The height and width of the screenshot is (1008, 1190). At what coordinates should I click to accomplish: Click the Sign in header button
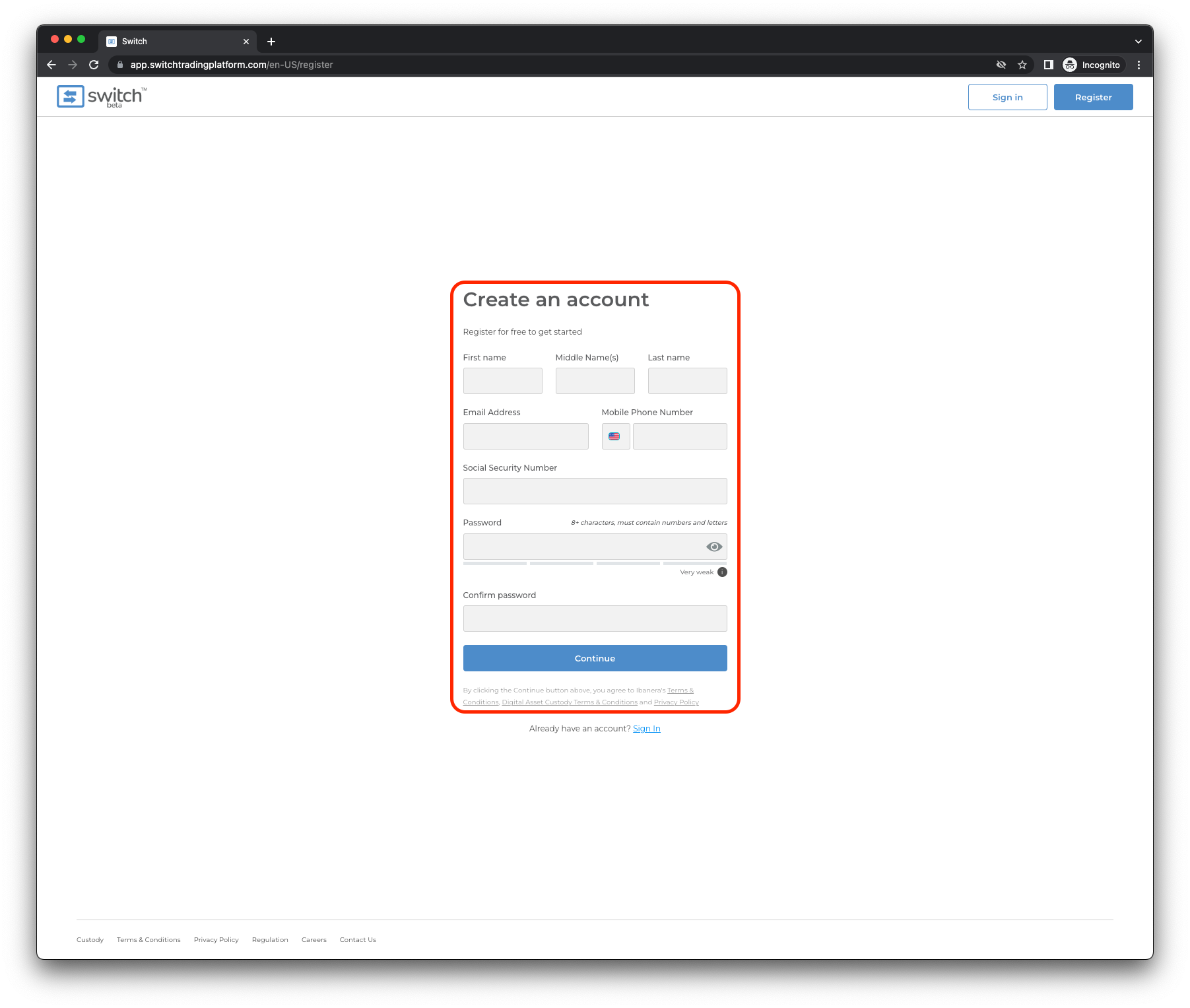pyautogui.click(x=1007, y=97)
